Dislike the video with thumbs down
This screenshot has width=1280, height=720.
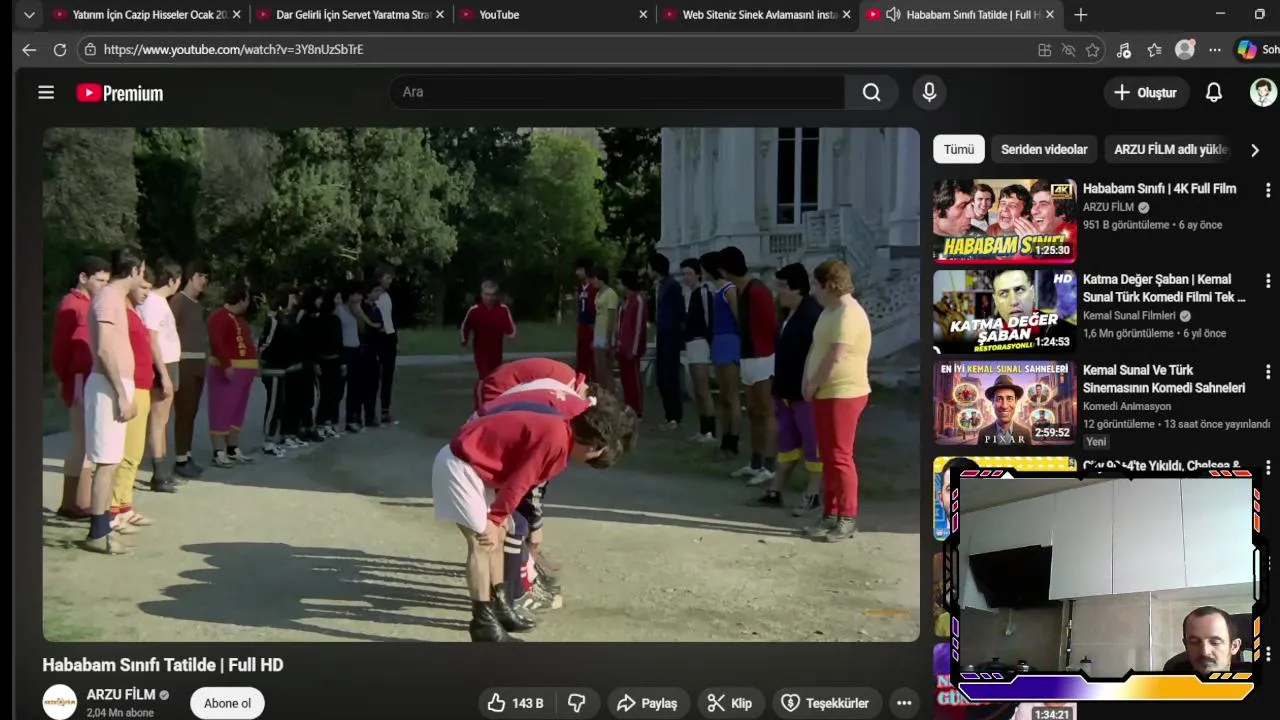tap(577, 703)
